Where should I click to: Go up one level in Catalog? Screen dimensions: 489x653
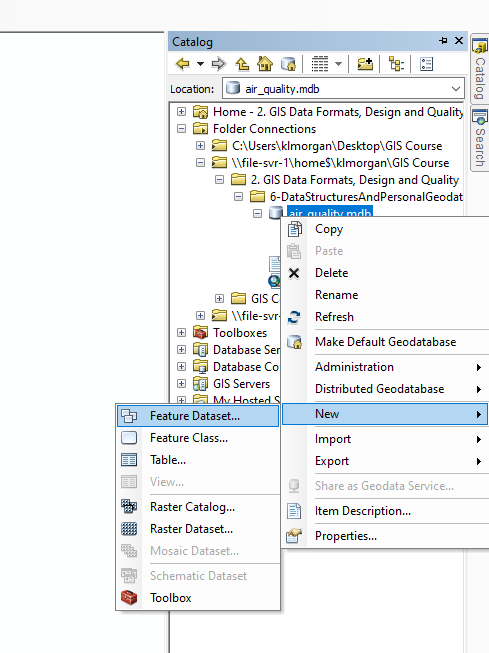[242, 64]
